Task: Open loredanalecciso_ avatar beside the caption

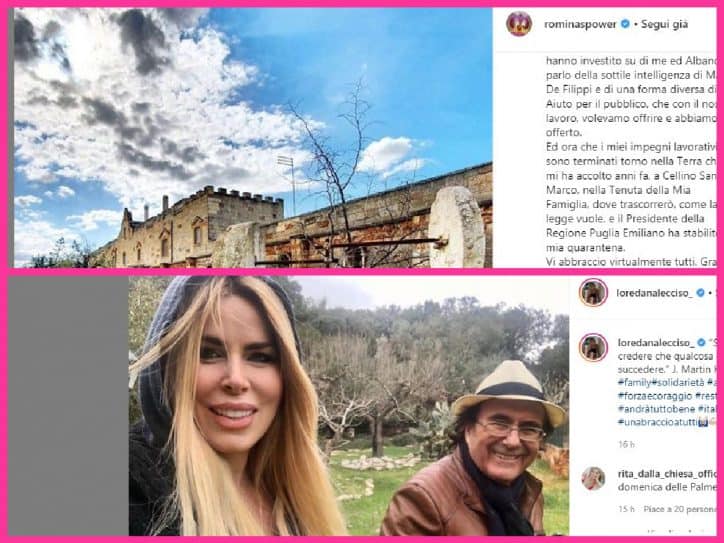Action: pyautogui.click(x=593, y=347)
